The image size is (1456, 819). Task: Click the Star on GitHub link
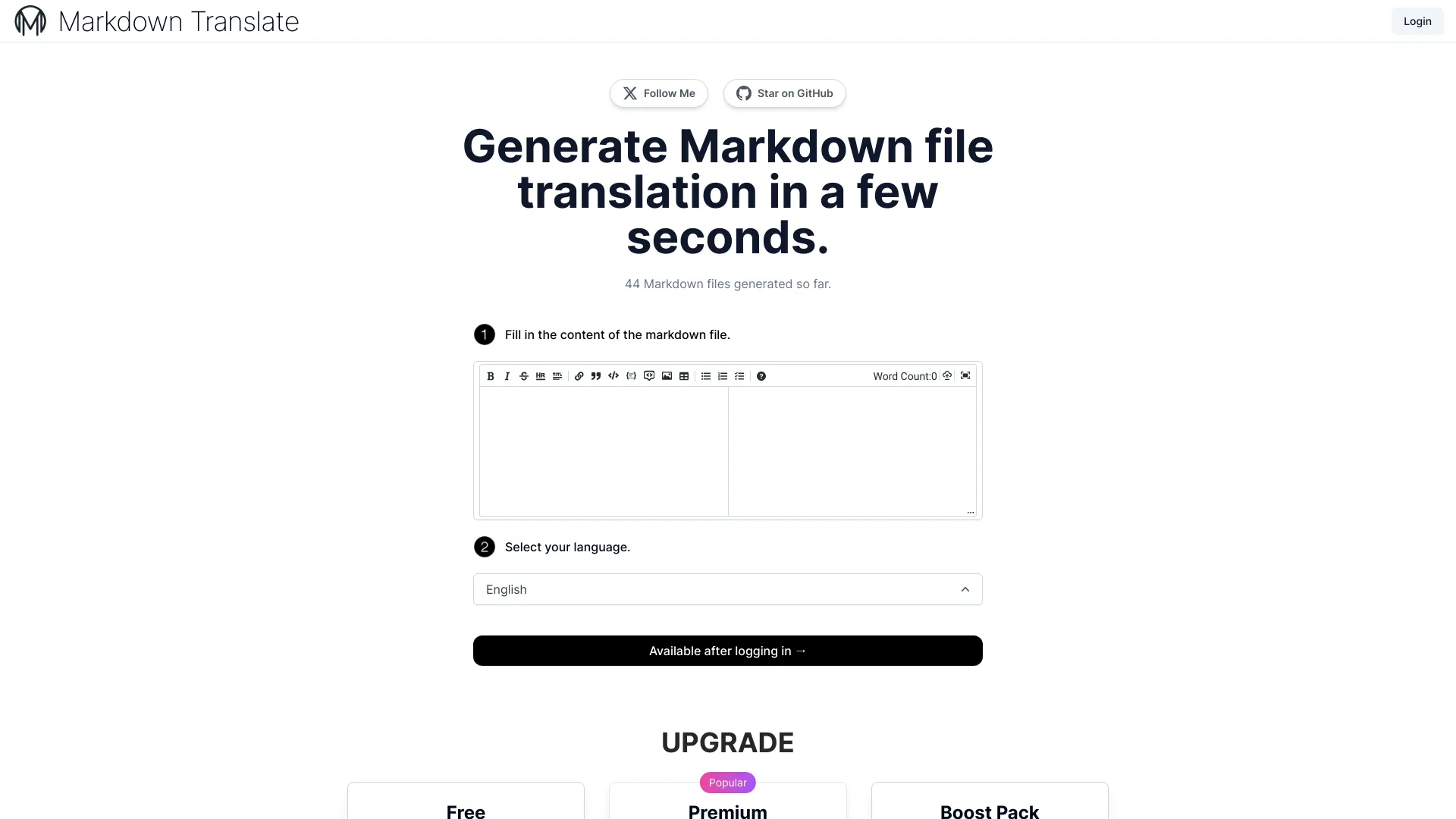click(x=784, y=93)
